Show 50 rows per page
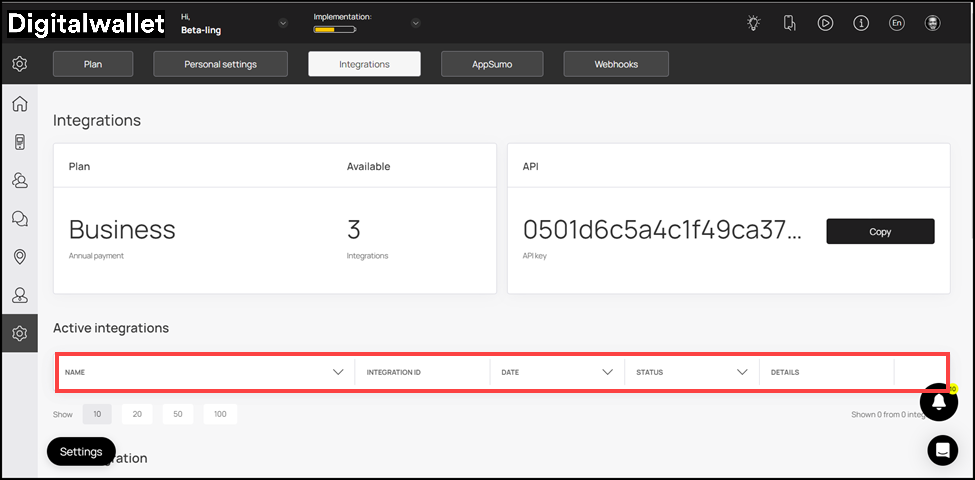975x480 pixels. [179, 414]
